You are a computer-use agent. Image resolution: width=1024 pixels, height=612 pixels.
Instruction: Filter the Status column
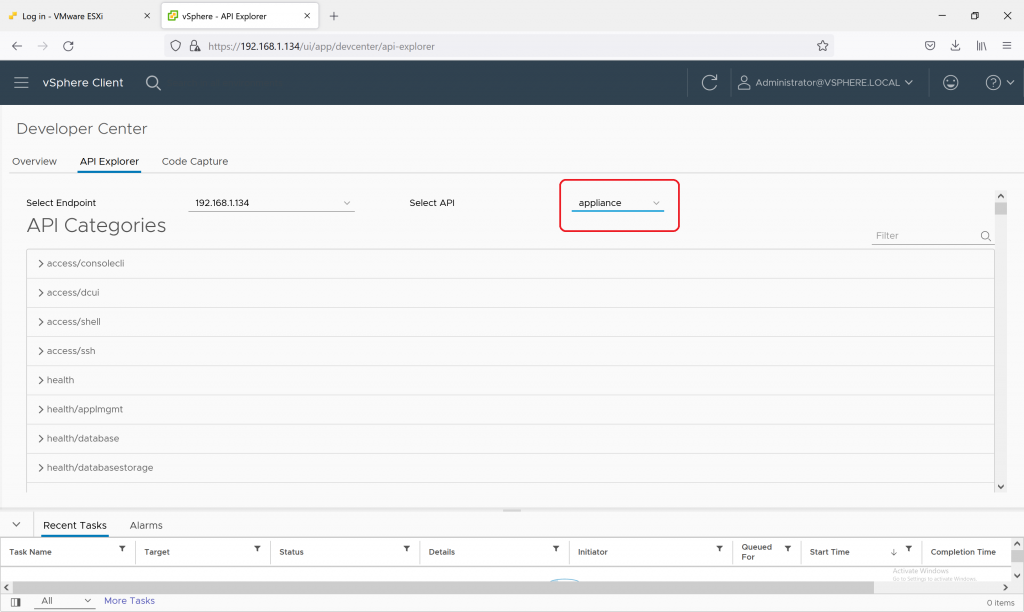coord(406,549)
